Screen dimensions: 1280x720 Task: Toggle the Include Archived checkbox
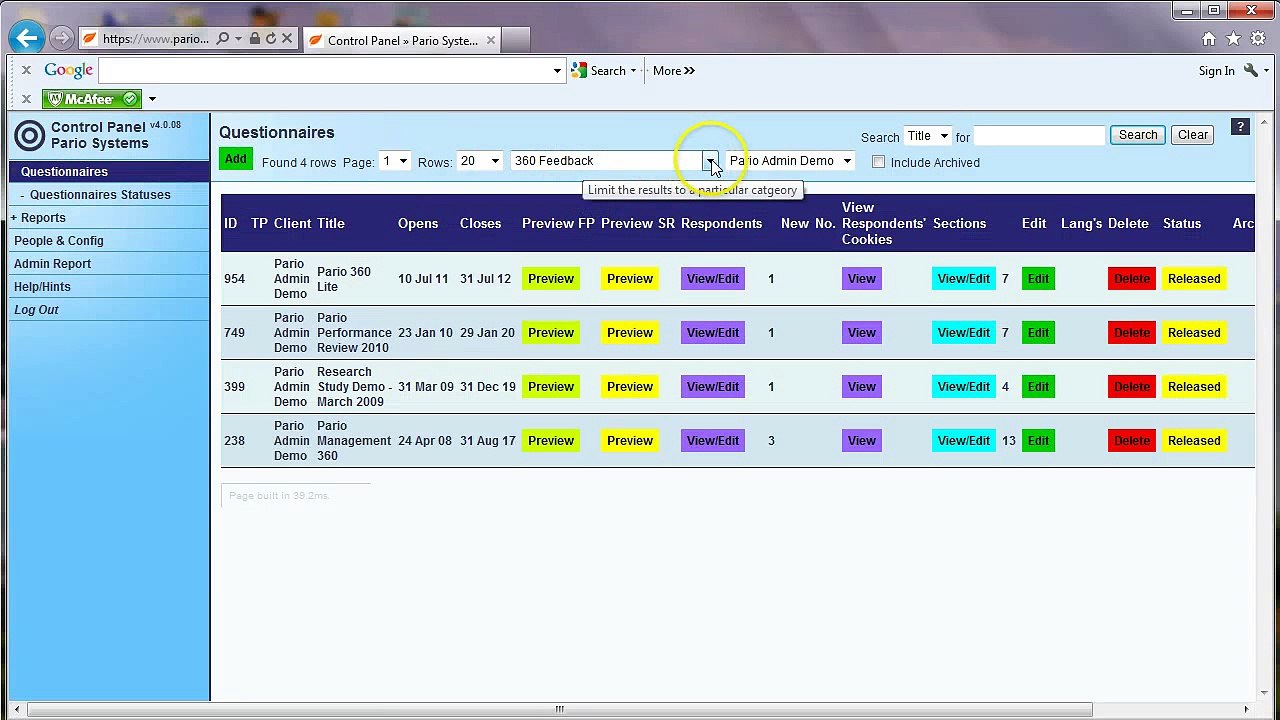(x=878, y=162)
